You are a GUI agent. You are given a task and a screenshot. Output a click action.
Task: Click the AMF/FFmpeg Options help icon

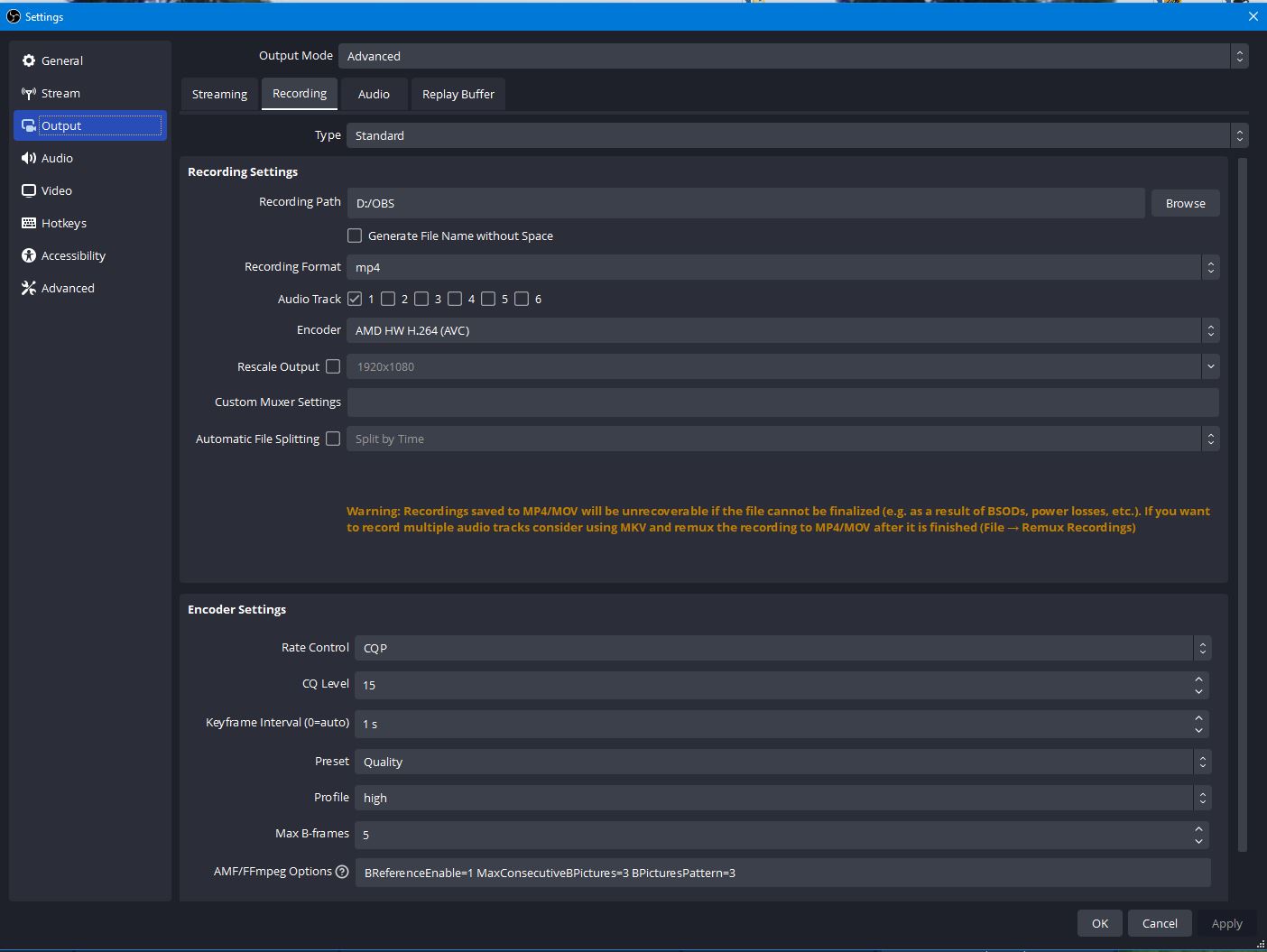tap(342, 872)
